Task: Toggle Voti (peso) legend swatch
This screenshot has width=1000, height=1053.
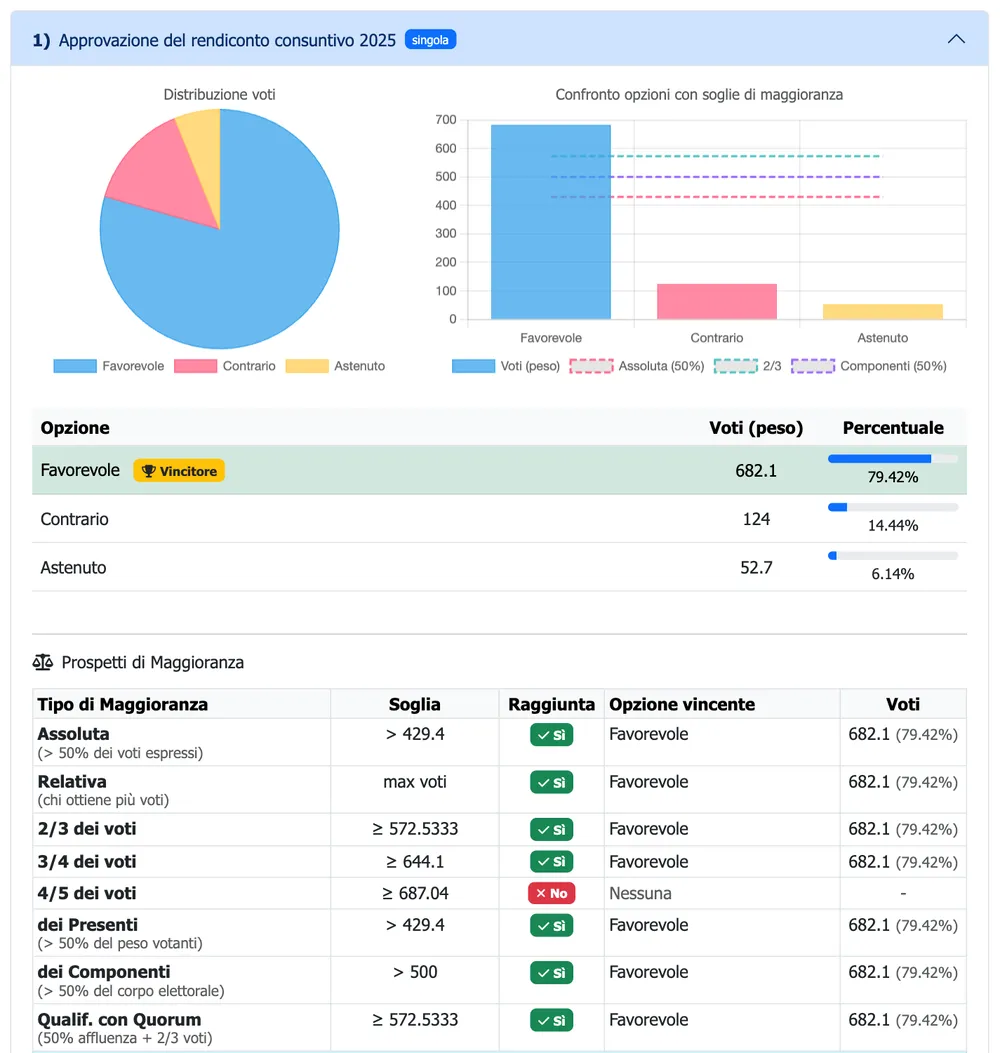Action: coord(473,366)
